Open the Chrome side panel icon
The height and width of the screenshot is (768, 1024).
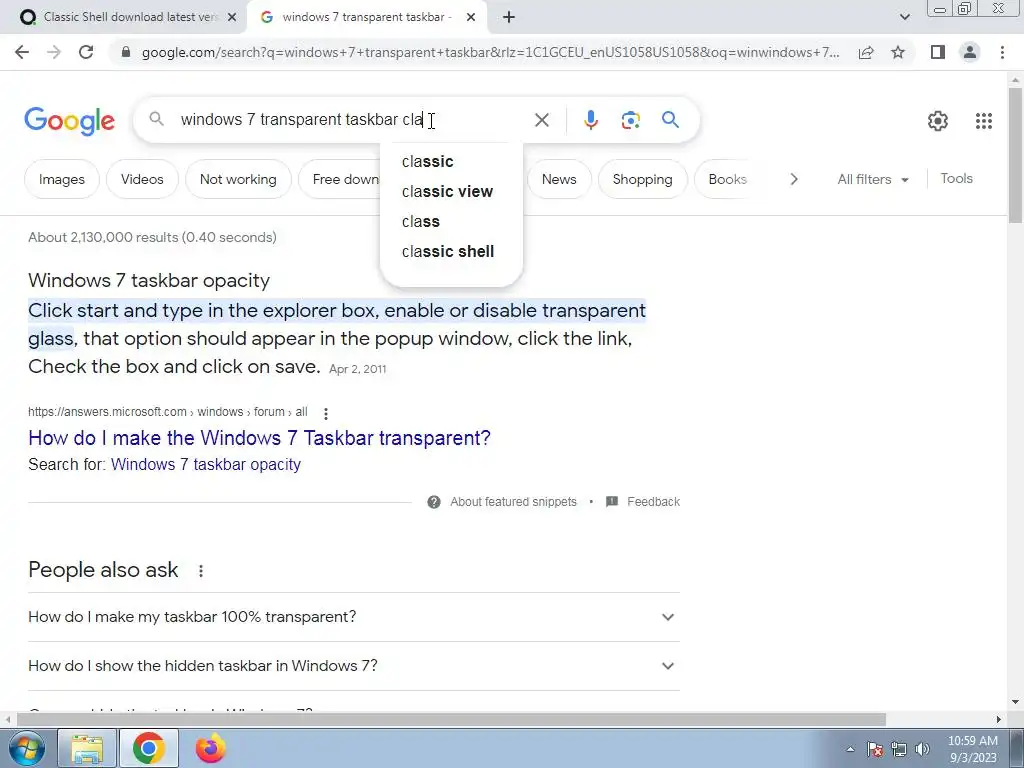[x=938, y=52]
